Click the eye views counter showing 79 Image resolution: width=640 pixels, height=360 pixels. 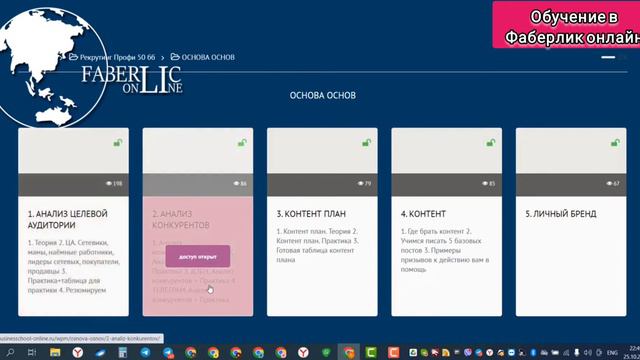coord(364,184)
